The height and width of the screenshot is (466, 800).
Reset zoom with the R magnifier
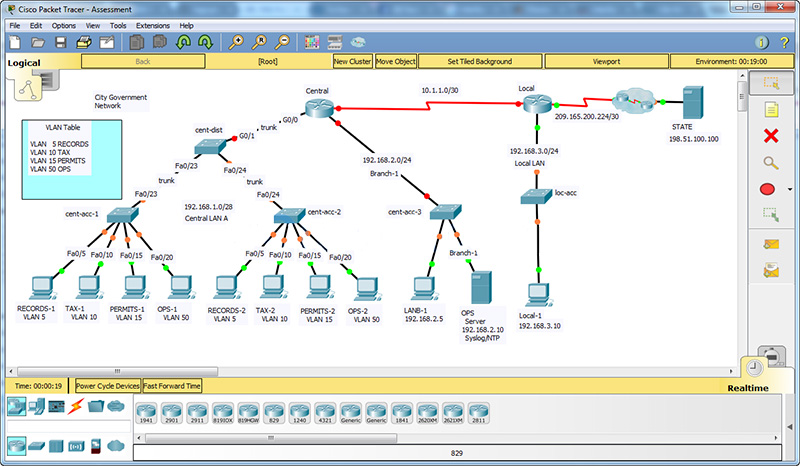tap(259, 42)
